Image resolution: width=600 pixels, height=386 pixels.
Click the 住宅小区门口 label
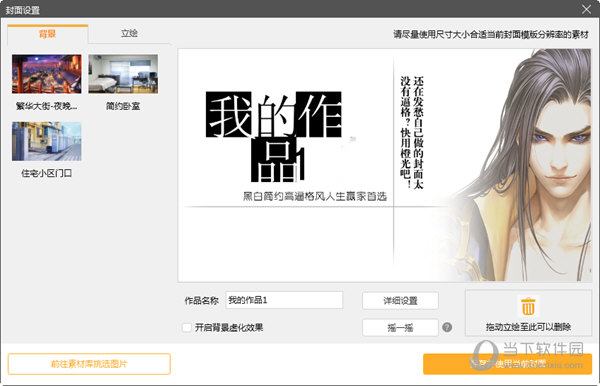pos(46,173)
